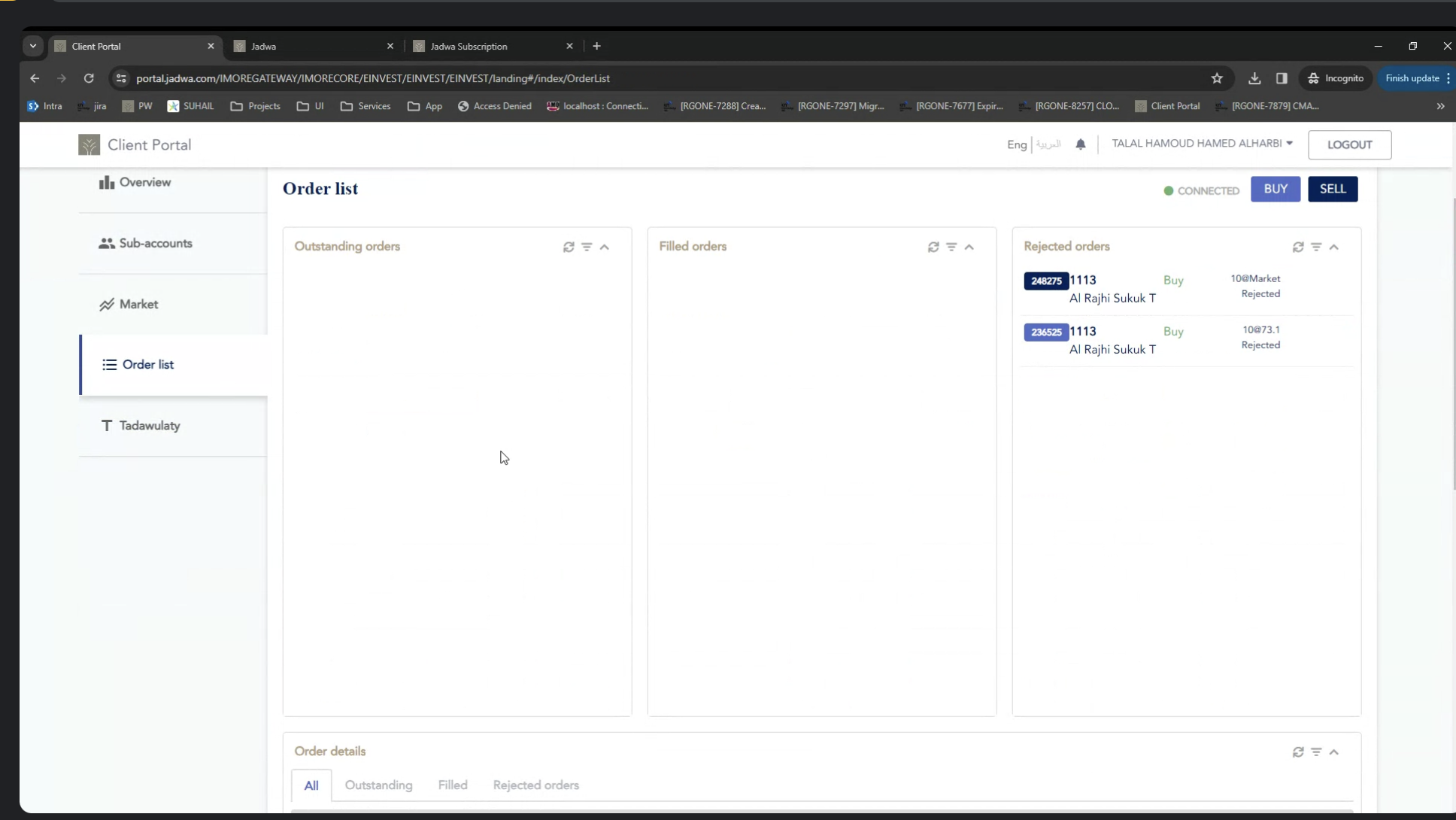Image resolution: width=1456 pixels, height=820 pixels.
Task: Open Tadawulaty in the sidebar
Action: (x=149, y=426)
